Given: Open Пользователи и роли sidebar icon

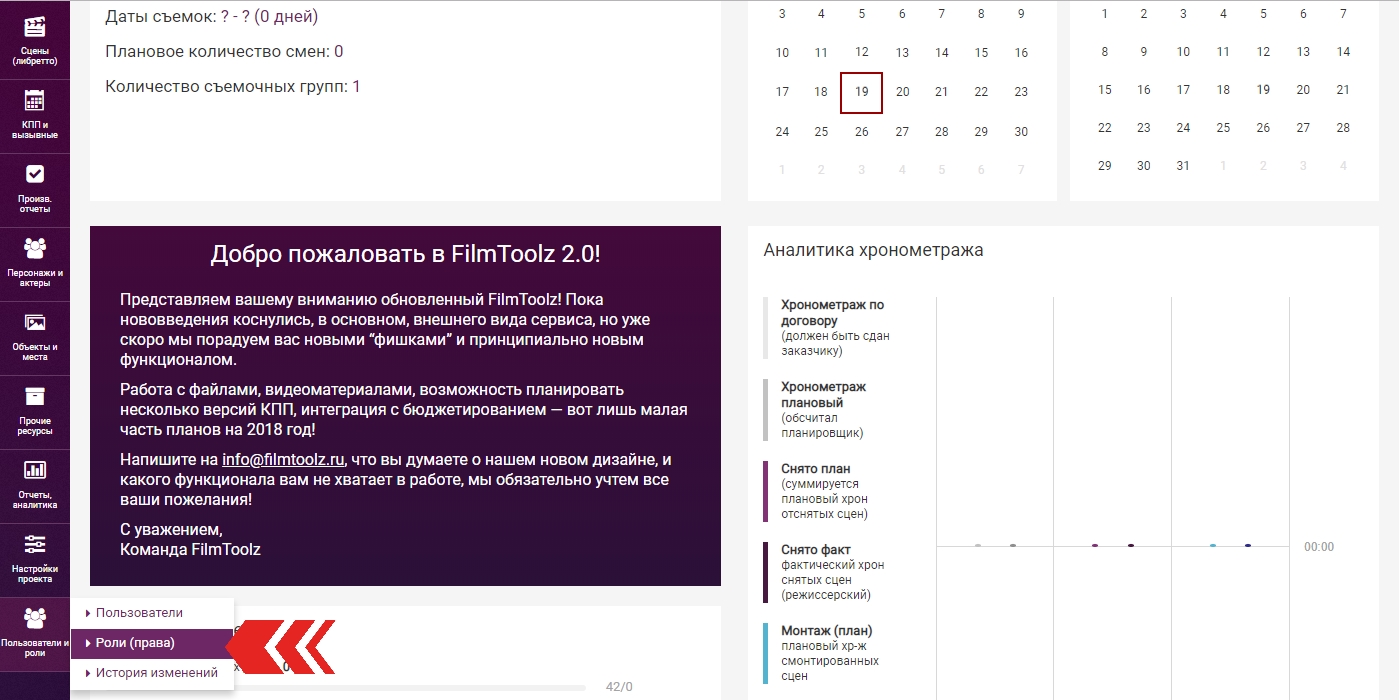Looking at the screenshot, I should click(35, 618).
